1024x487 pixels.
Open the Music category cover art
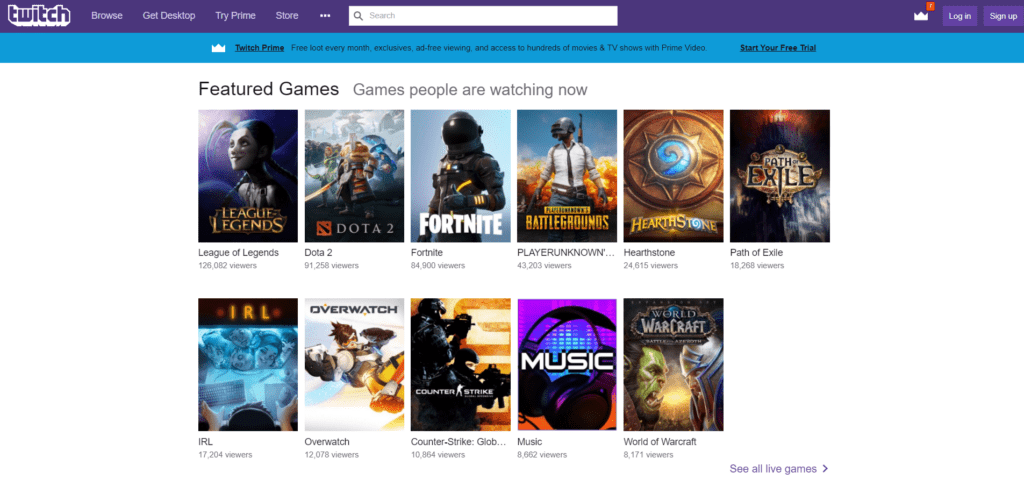567,364
